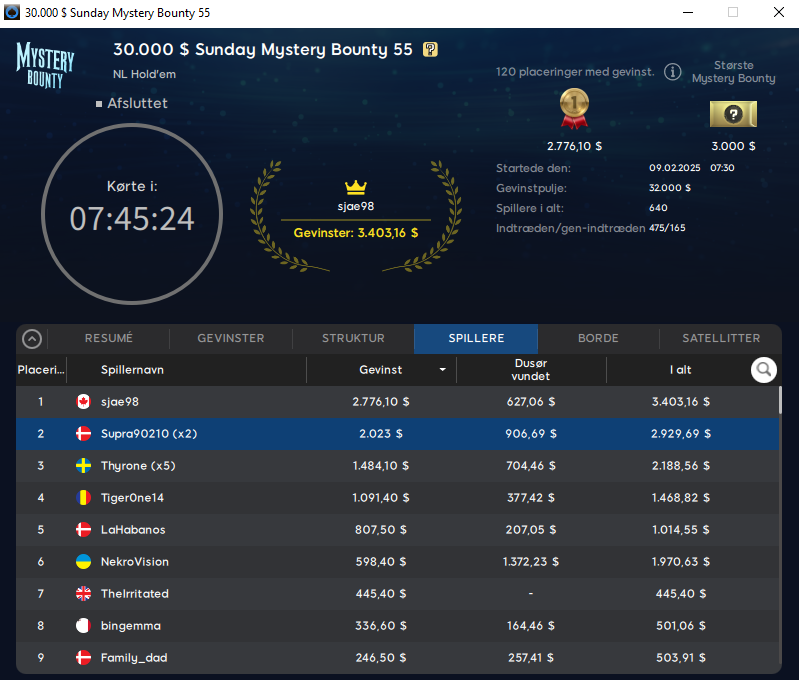The width and height of the screenshot is (799, 680).
Task: Close the tournament lobby window
Action: 779,12
